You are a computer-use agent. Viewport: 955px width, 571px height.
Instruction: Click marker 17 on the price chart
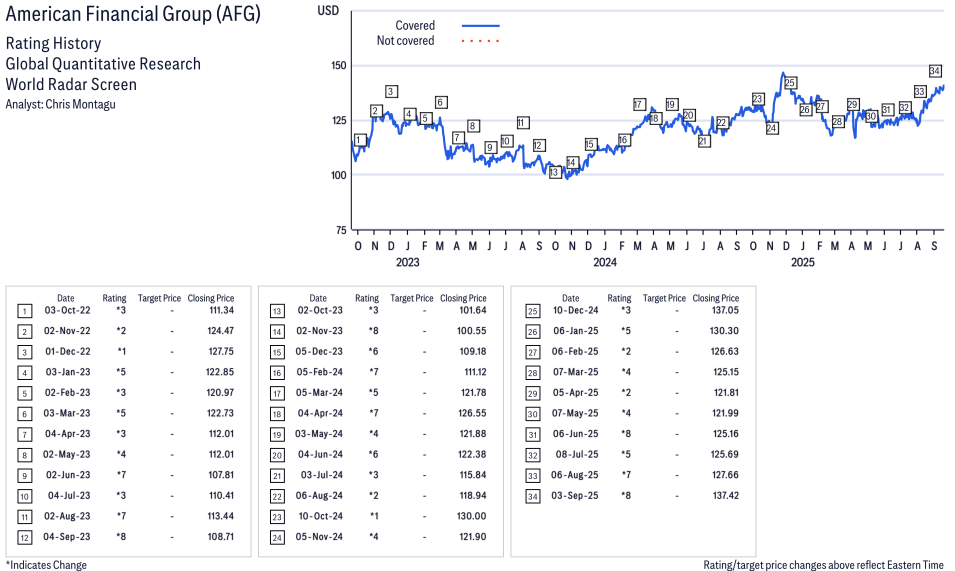(639, 105)
